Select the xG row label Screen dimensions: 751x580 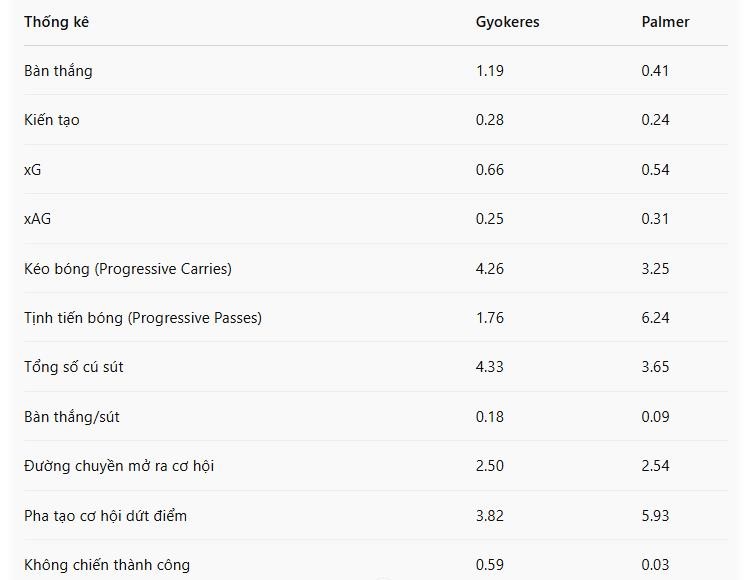coord(33,170)
